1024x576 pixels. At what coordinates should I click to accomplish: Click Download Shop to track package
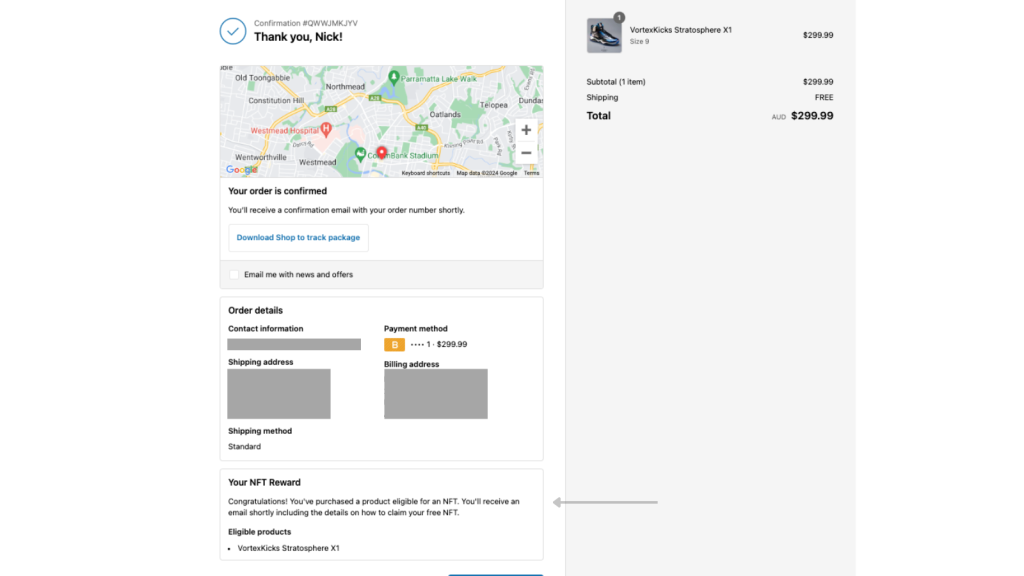pyautogui.click(x=298, y=238)
